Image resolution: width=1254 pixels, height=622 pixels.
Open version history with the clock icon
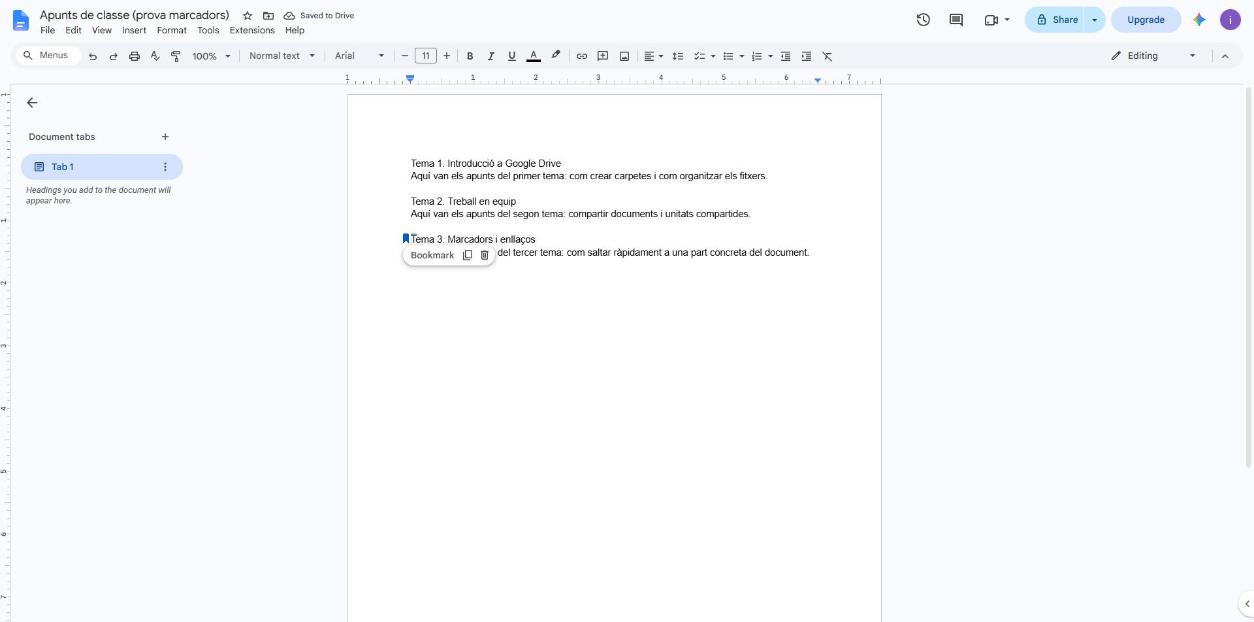tap(923, 20)
